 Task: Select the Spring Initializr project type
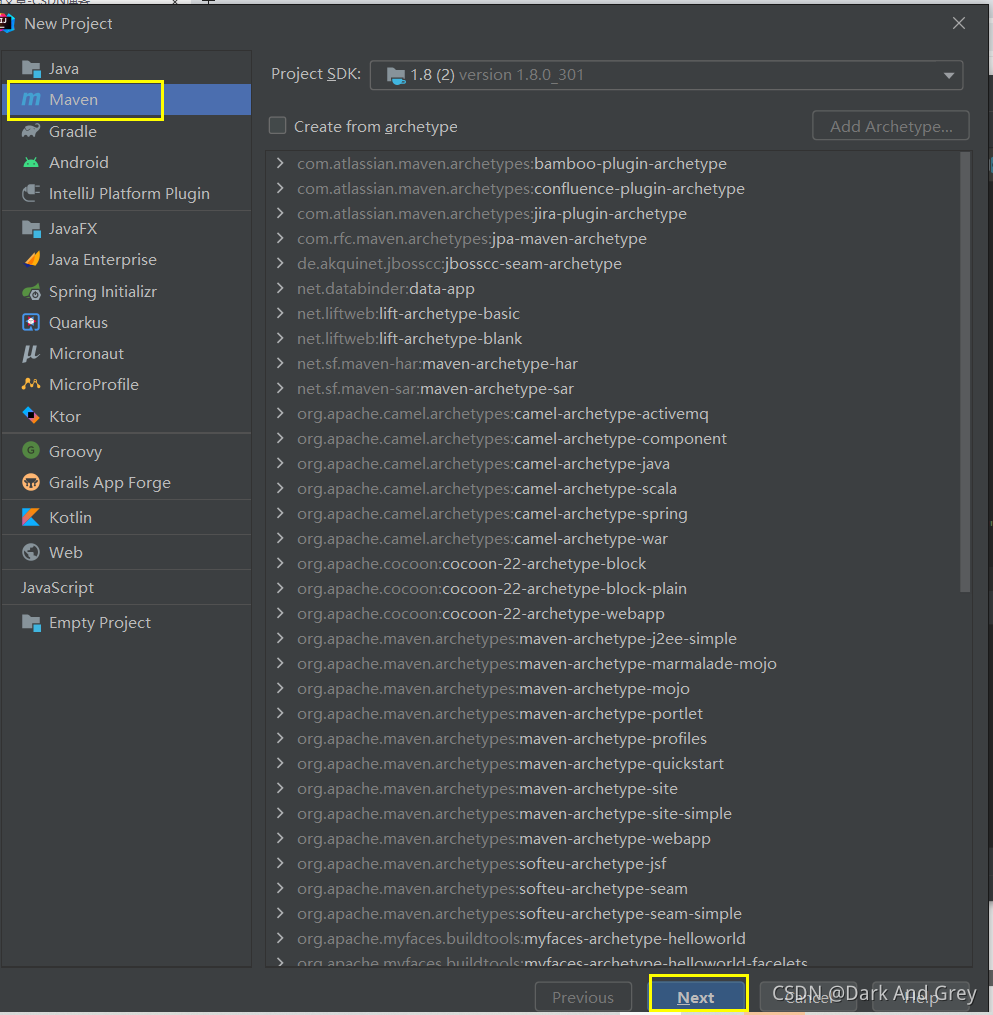pyautogui.click(x=127, y=292)
